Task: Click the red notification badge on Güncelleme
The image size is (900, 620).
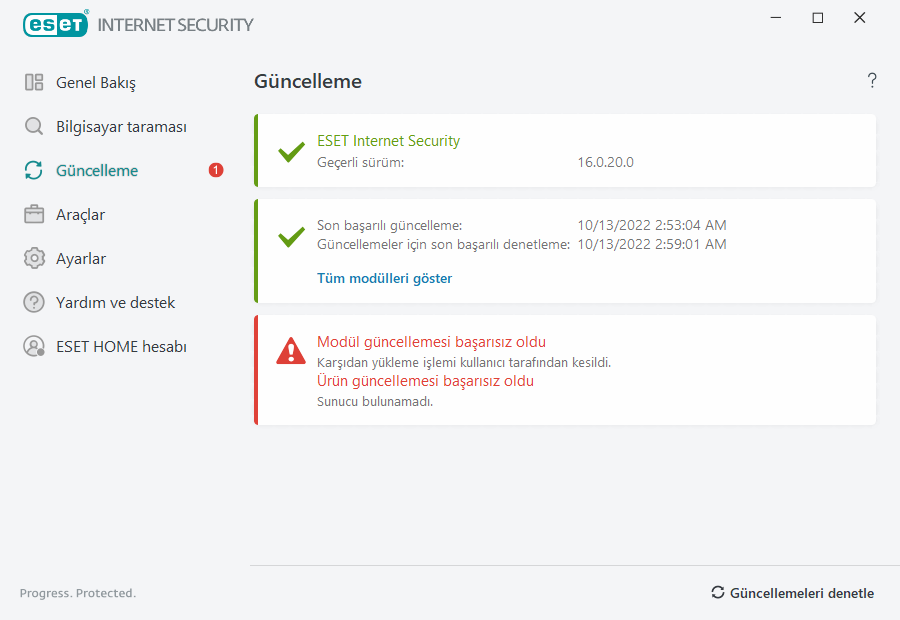Action: [216, 171]
